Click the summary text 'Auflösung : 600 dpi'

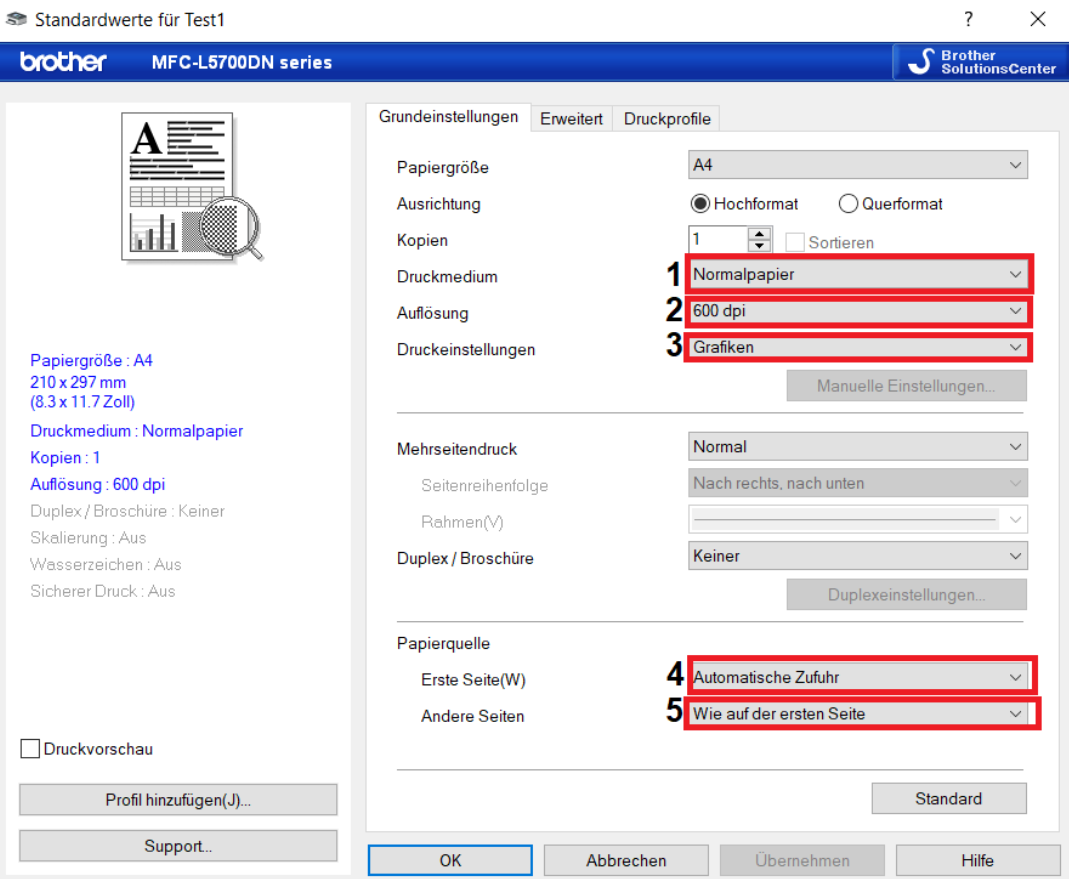pyautogui.click(x=97, y=484)
